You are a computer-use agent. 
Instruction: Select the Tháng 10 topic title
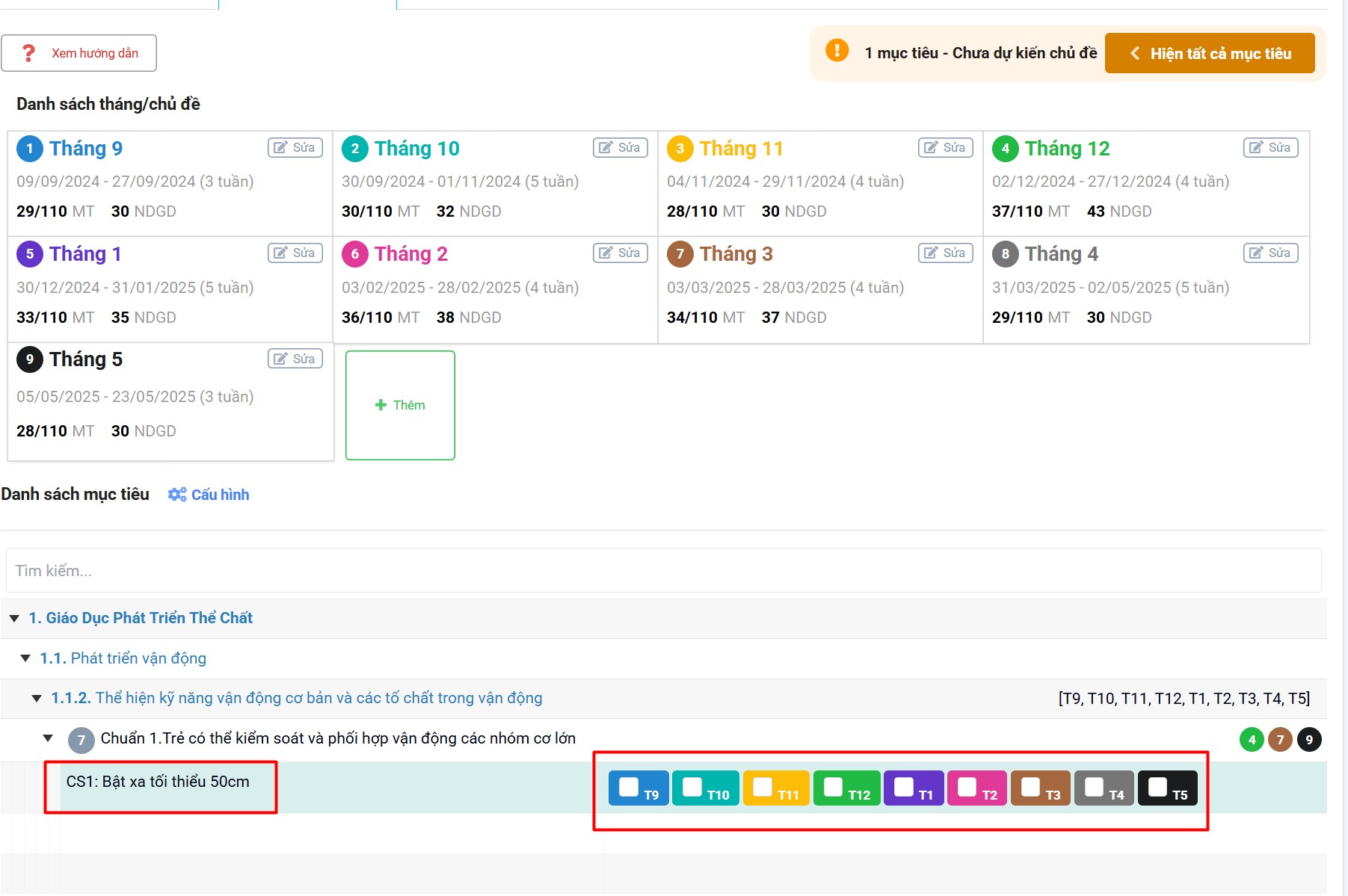tap(416, 149)
